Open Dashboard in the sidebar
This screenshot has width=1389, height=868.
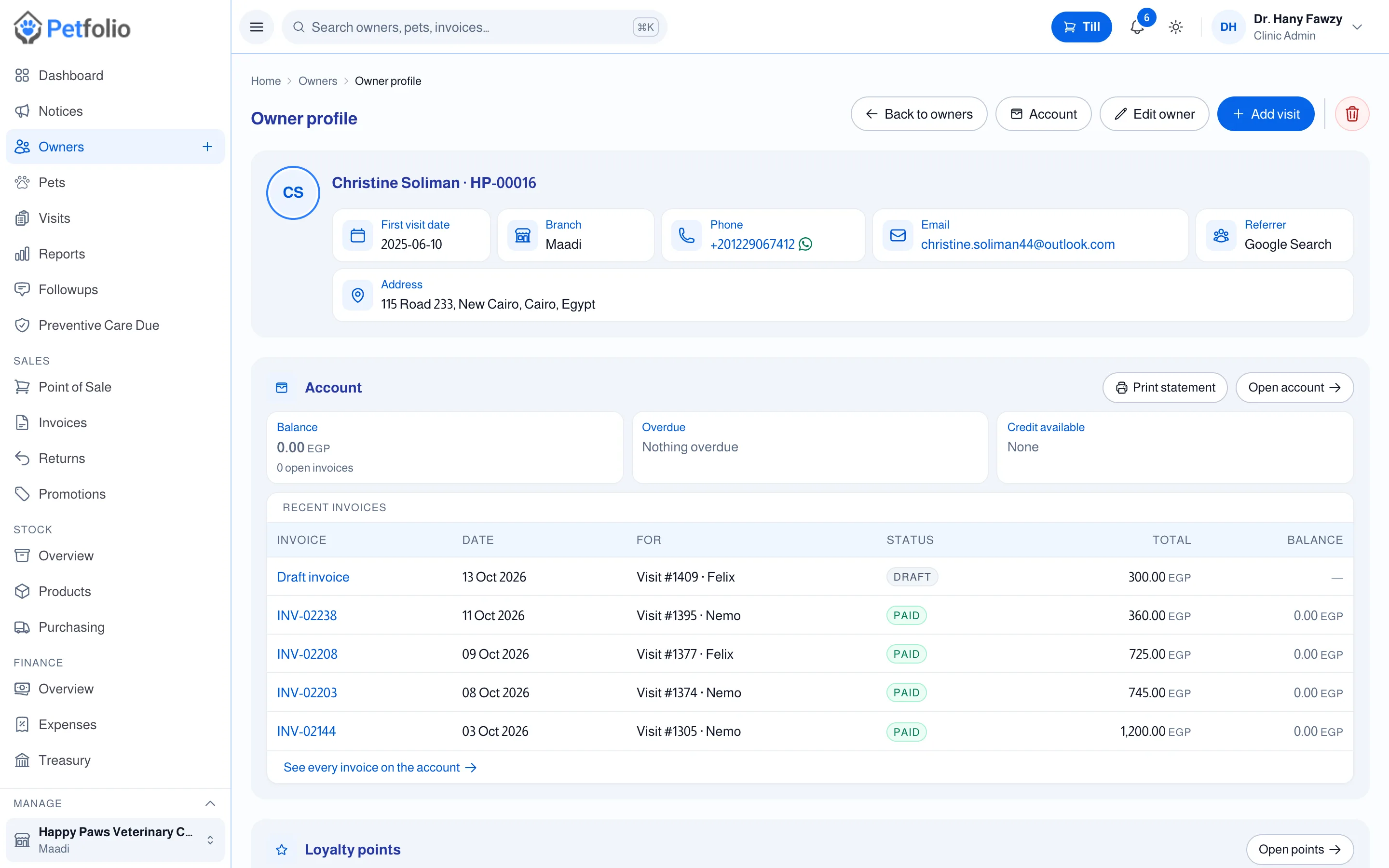[115, 76]
